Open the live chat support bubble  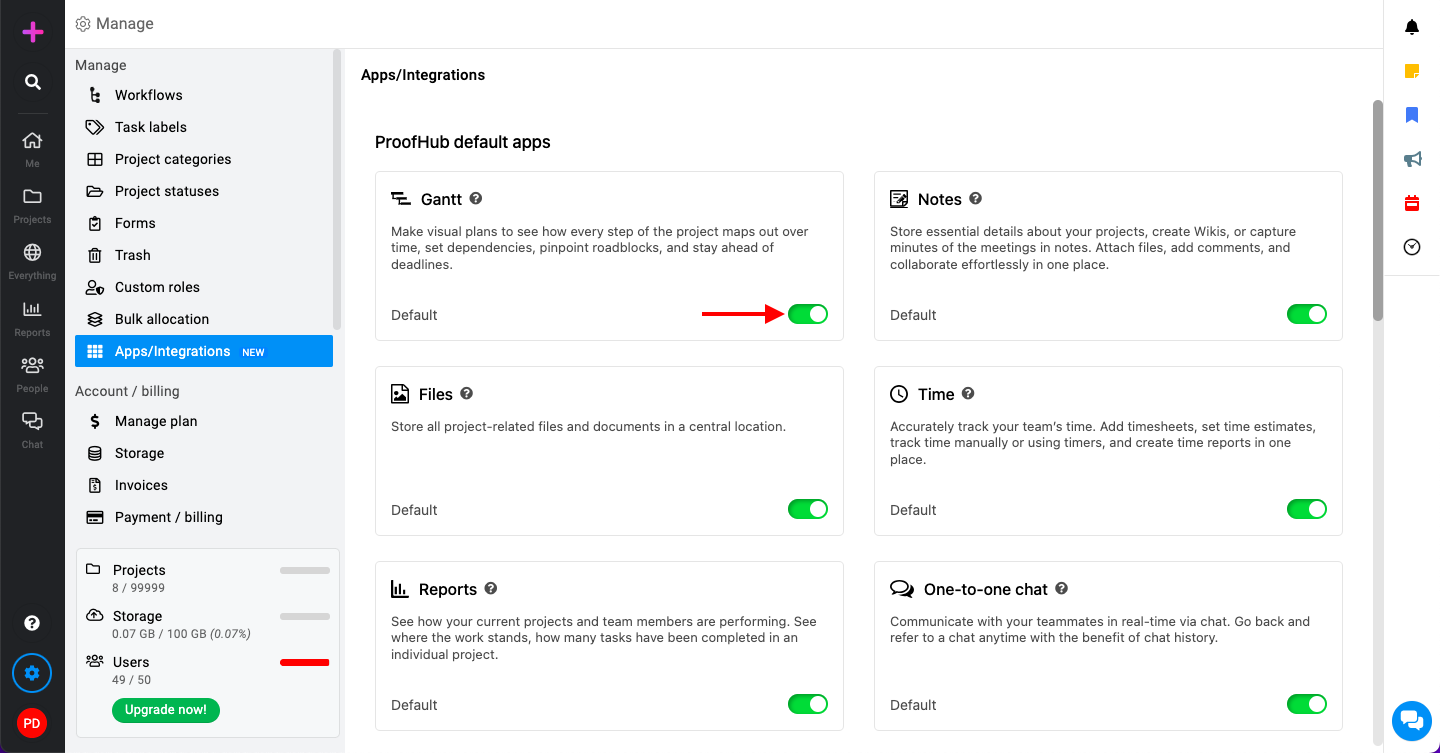(1411, 720)
